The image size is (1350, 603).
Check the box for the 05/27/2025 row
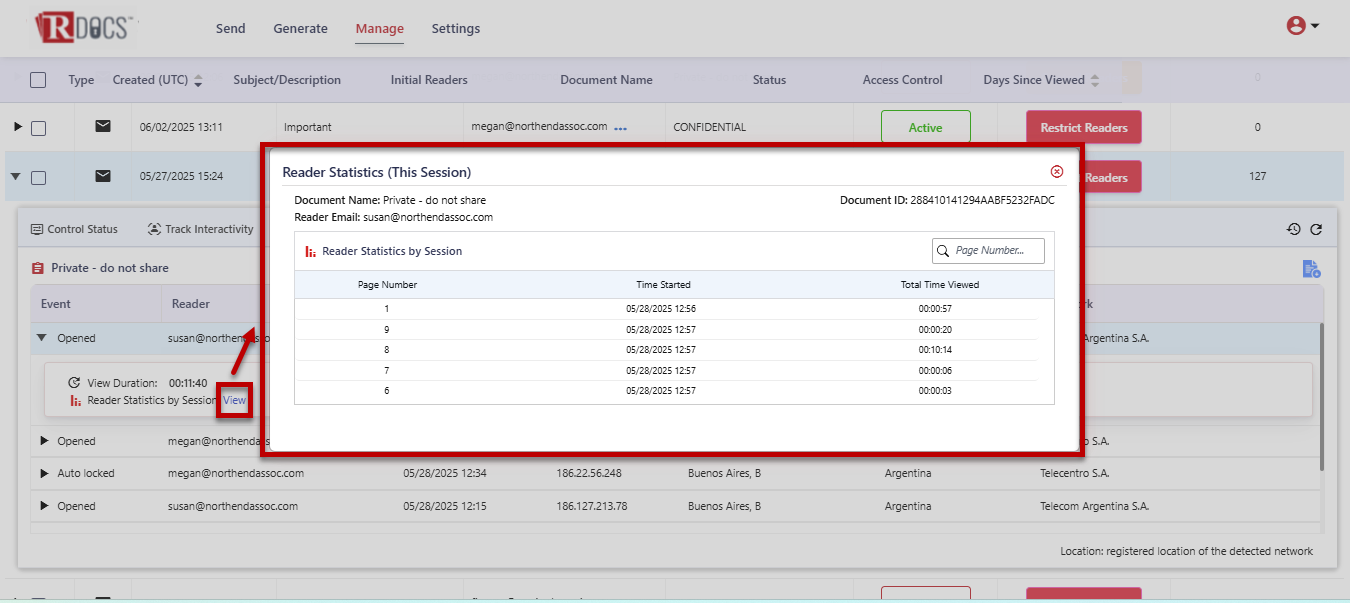pyautogui.click(x=38, y=178)
